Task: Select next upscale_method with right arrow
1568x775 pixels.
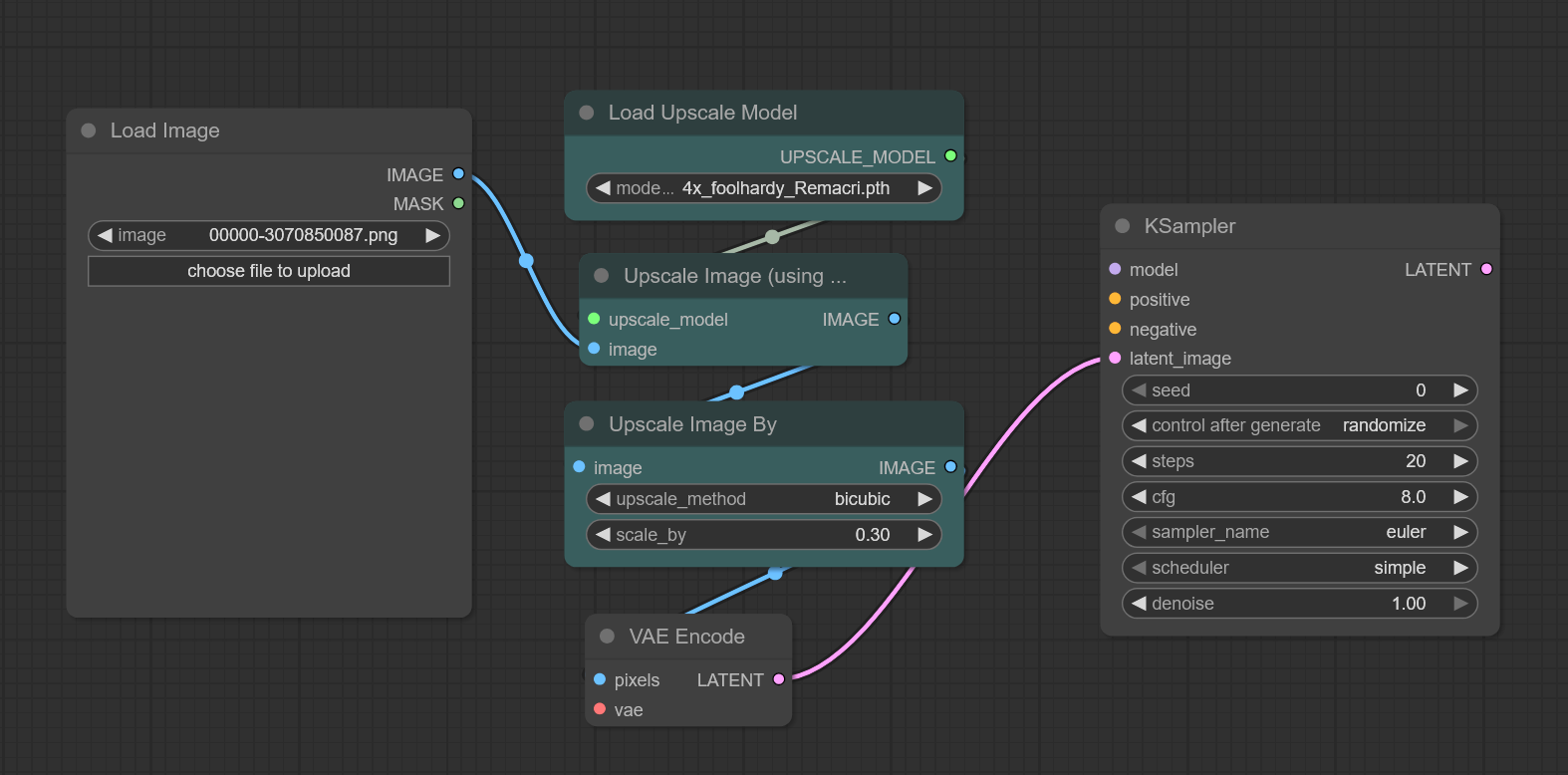Action: pyautogui.click(x=924, y=498)
